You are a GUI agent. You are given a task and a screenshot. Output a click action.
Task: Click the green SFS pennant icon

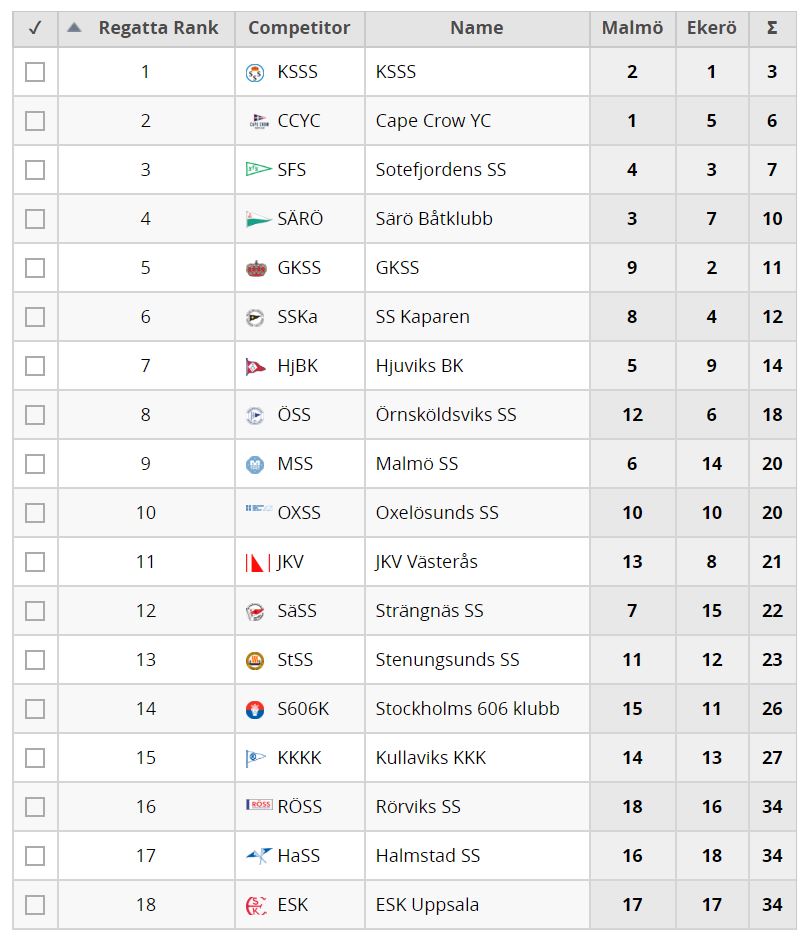click(258, 169)
